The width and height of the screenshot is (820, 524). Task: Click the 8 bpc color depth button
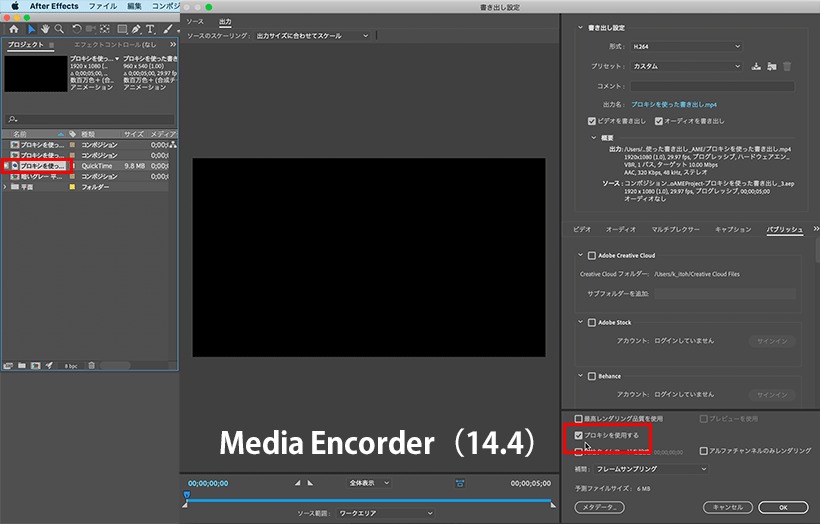click(71, 366)
